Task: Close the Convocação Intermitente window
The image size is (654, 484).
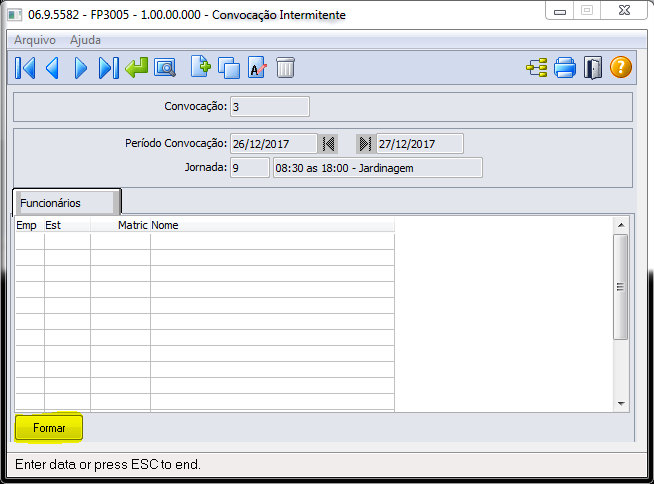Action: [x=624, y=10]
